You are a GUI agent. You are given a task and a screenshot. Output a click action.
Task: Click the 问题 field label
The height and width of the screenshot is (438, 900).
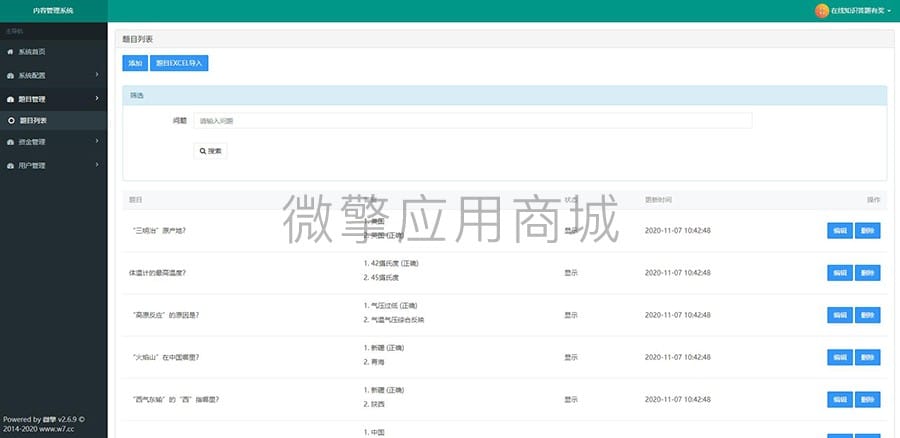[180, 121]
